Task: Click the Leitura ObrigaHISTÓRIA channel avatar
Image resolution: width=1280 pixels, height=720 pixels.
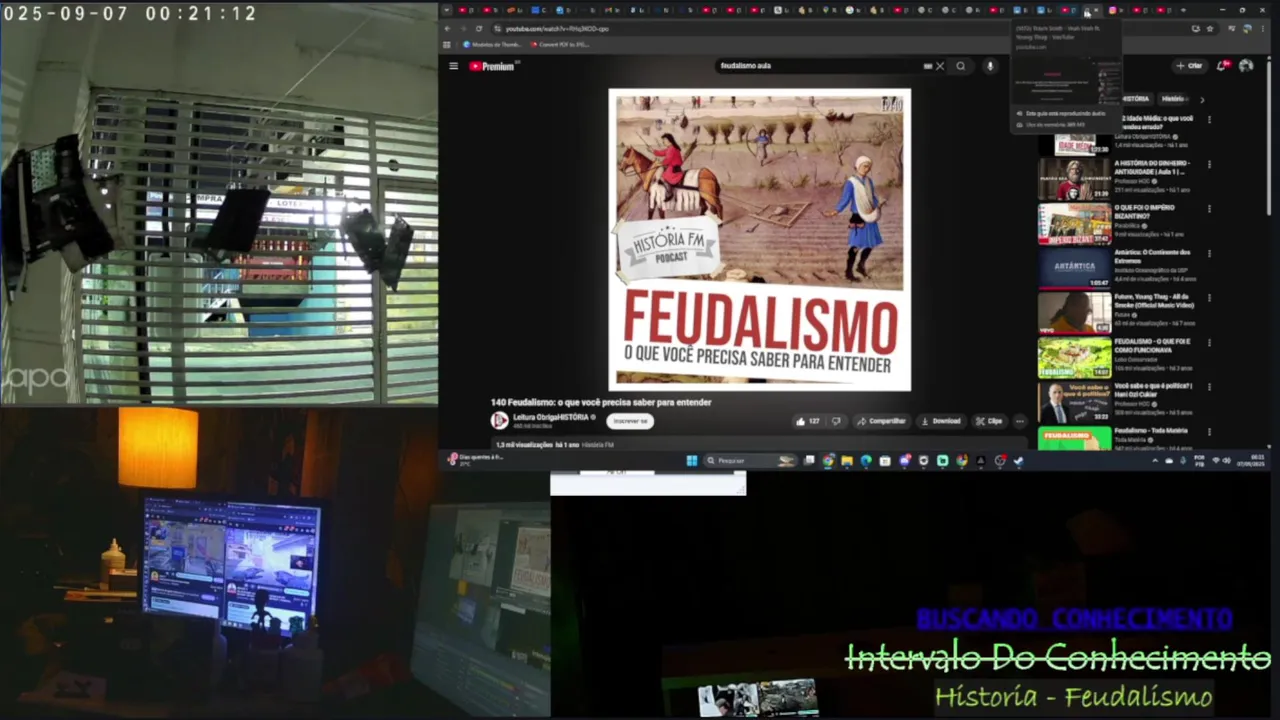Action: (499, 421)
